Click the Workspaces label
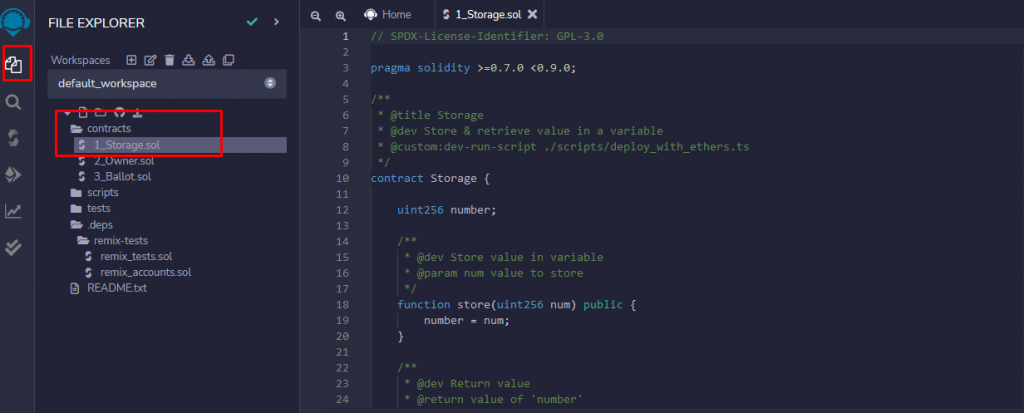 pyautogui.click(x=80, y=60)
